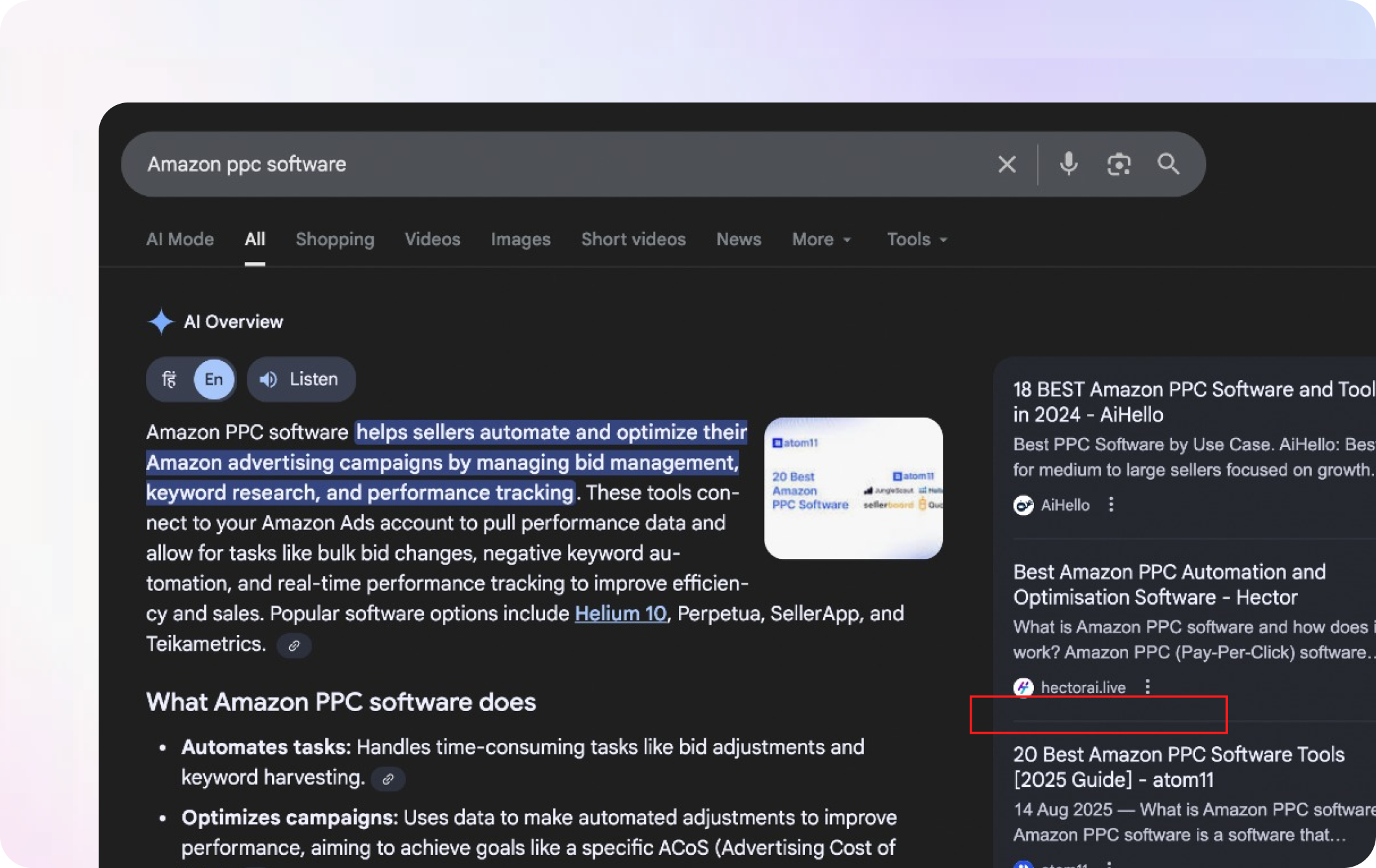Submit search with the magnifying glass icon
Screen dimensions: 1376x868
click(1168, 164)
